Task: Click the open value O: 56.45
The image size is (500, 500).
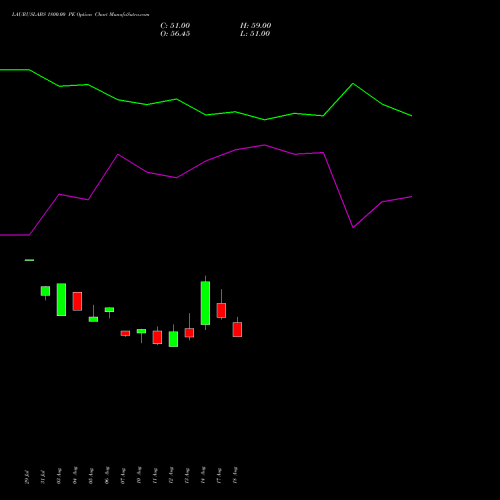Action: pyautogui.click(x=175, y=34)
